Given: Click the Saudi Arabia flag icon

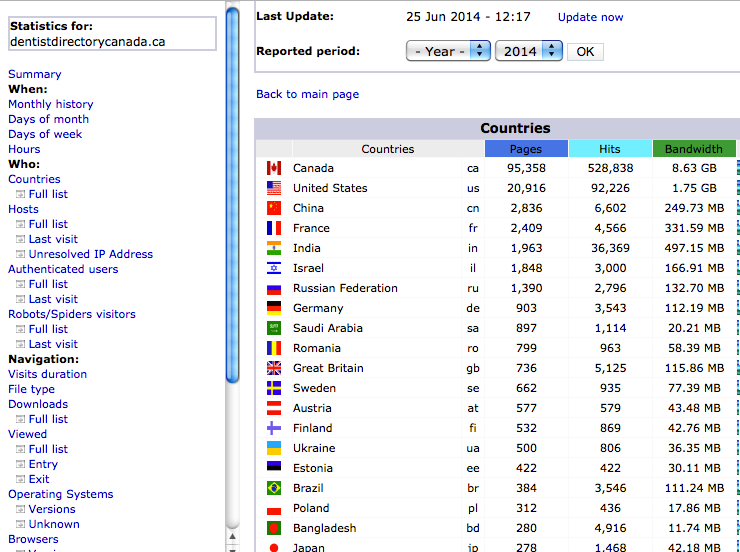Looking at the screenshot, I should click(274, 328).
